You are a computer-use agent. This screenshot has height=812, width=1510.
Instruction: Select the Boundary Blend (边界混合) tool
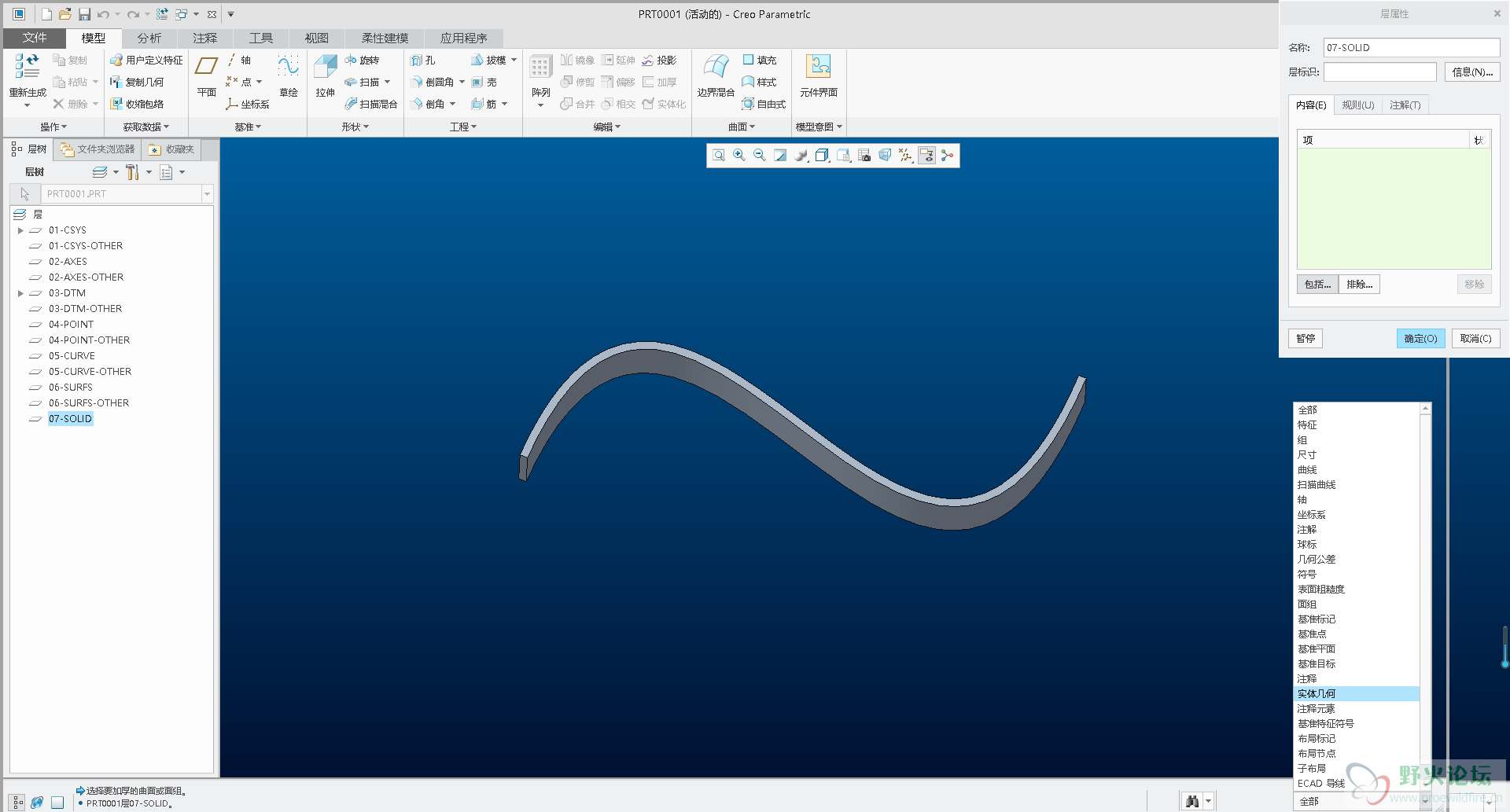pos(716,77)
